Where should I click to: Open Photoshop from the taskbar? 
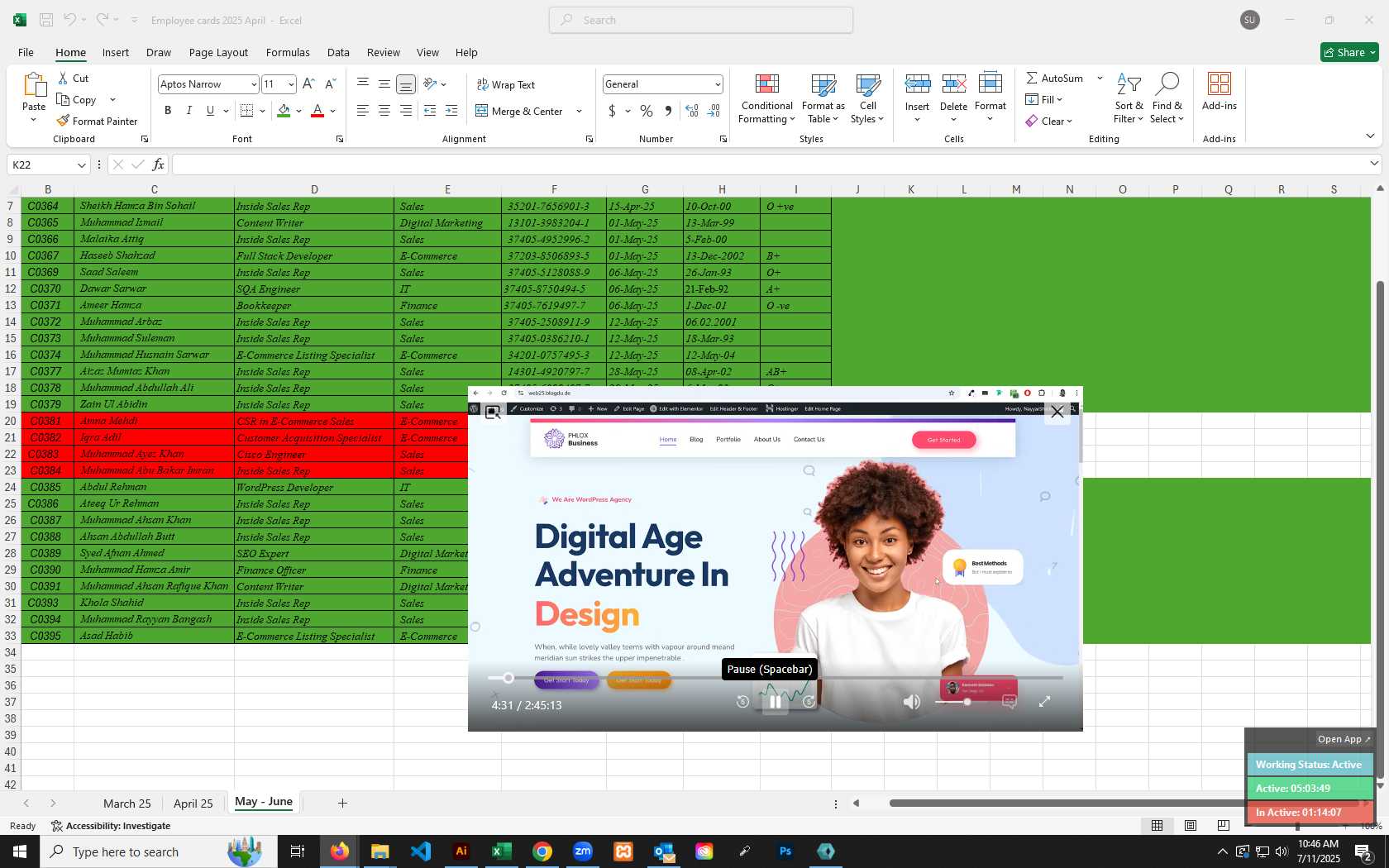[785, 851]
